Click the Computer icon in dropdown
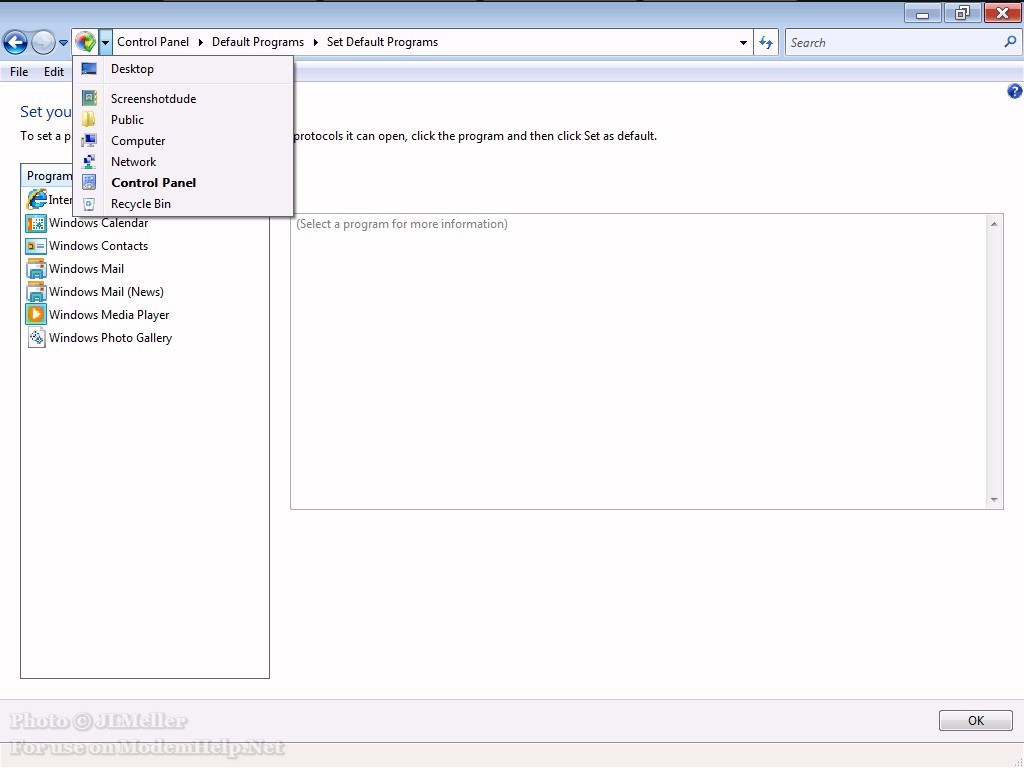 click(x=89, y=140)
